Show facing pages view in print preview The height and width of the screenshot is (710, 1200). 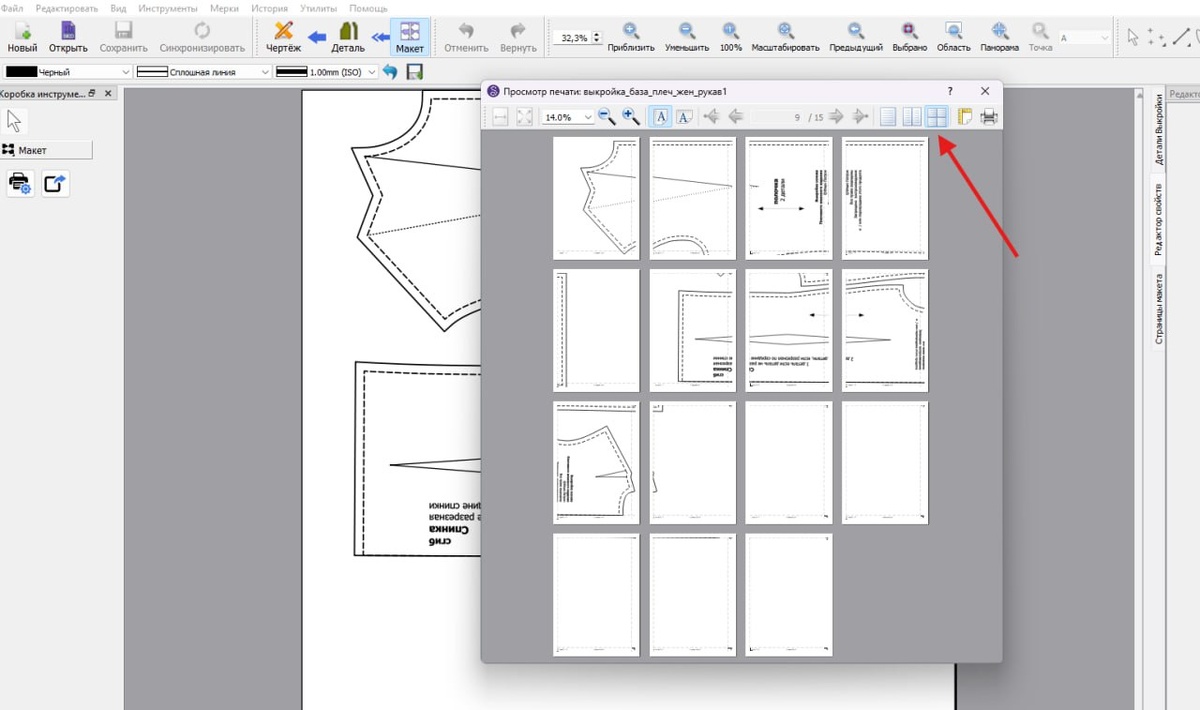[912, 117]
